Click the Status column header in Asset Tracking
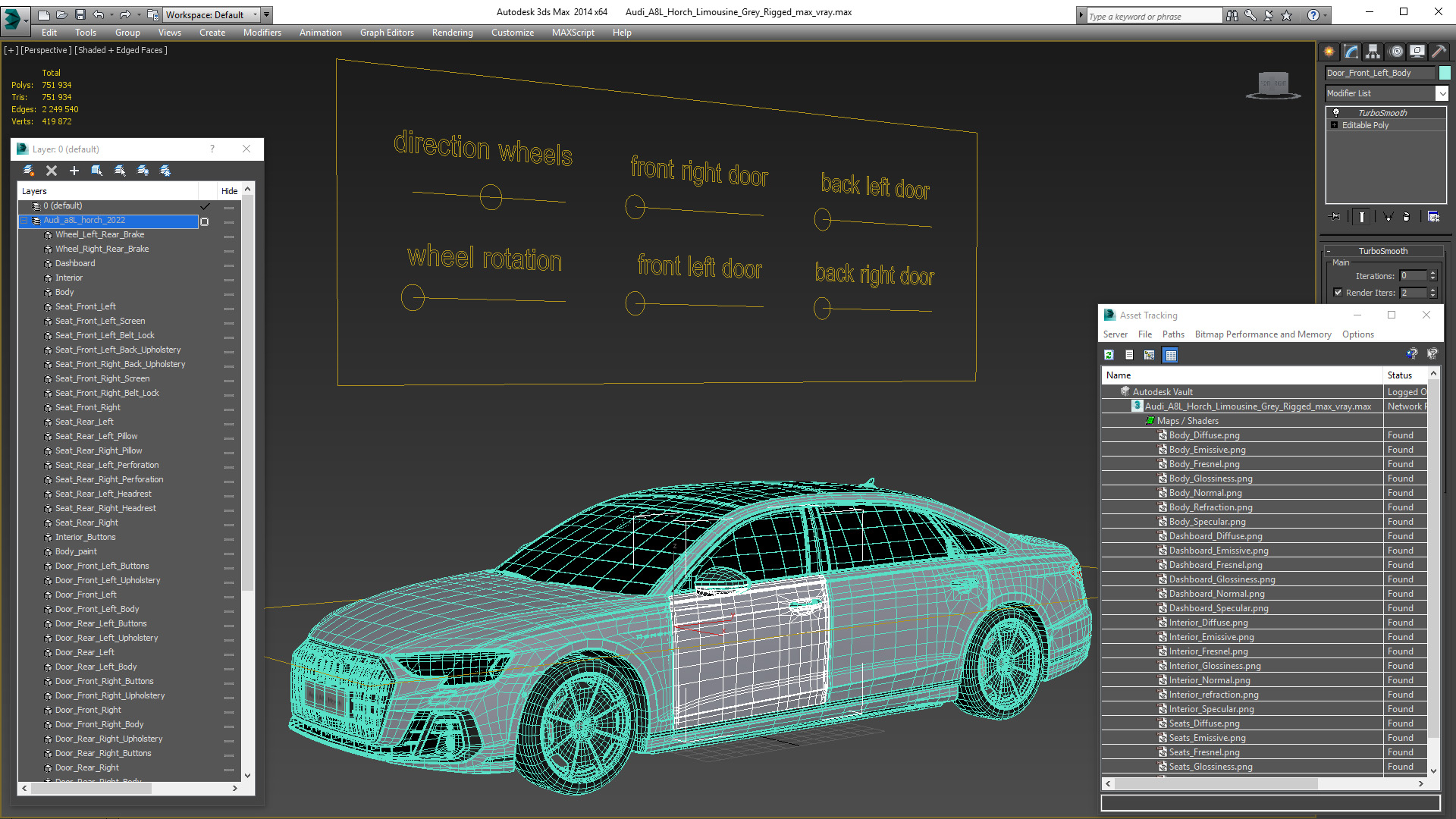The height and width of the screenshot is (819, 1456). tap(1405, 375)
